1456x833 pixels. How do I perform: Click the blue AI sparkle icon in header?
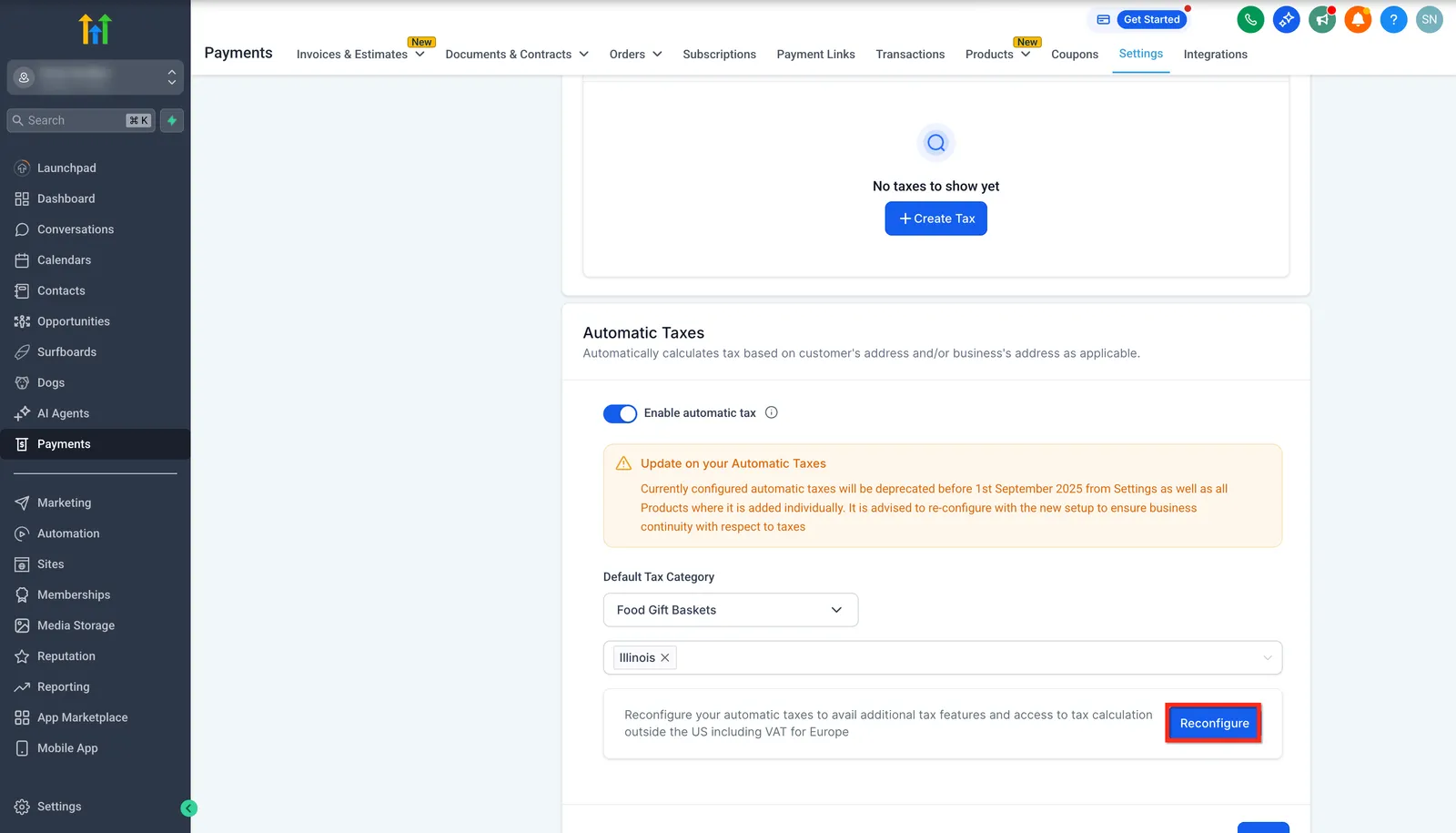pos(1286,19)
